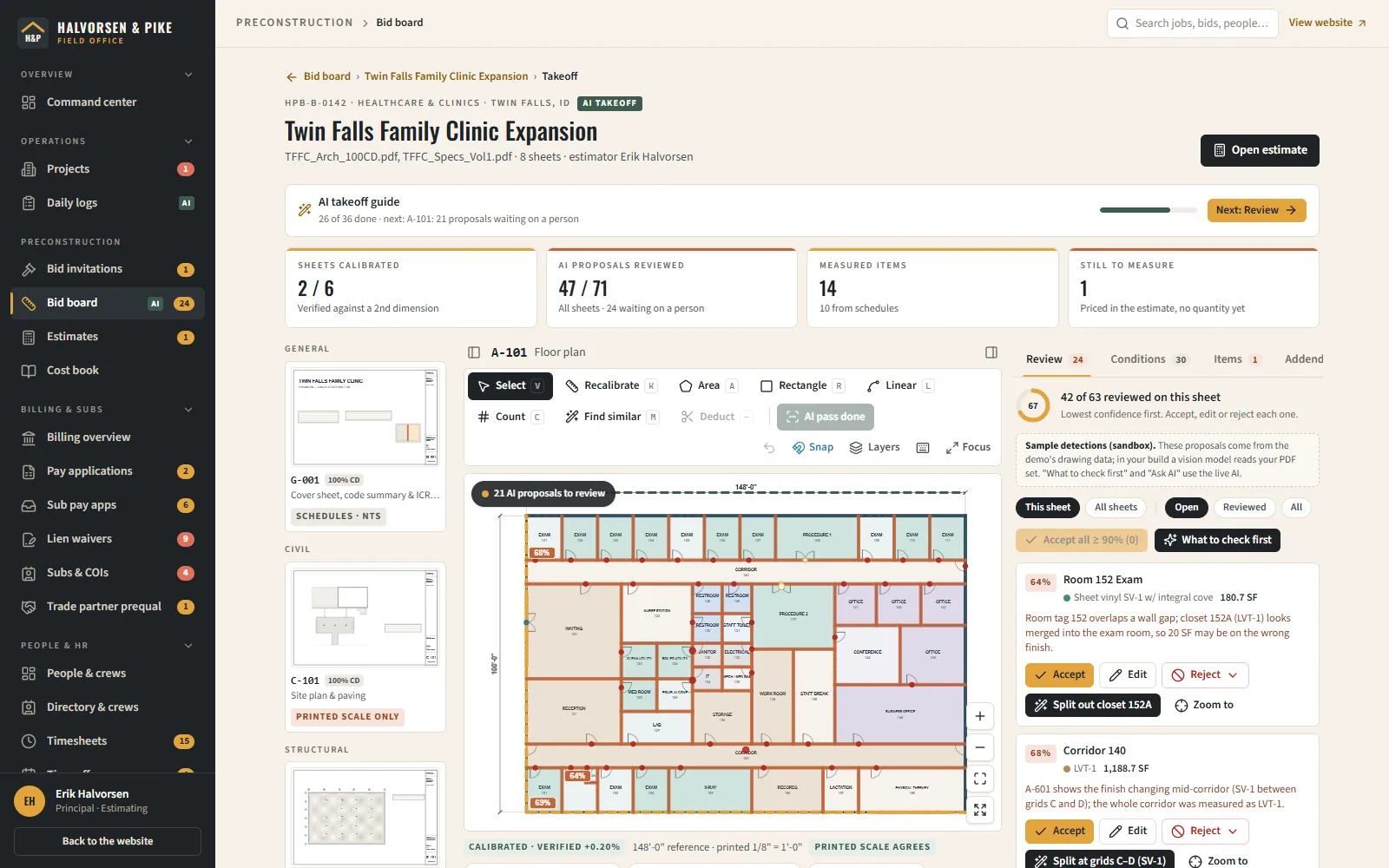Viewport: 1389px width, 868px height.
Task: Switch filter to This sheet
Action: pyautogui.click(x=1047, y=508)
